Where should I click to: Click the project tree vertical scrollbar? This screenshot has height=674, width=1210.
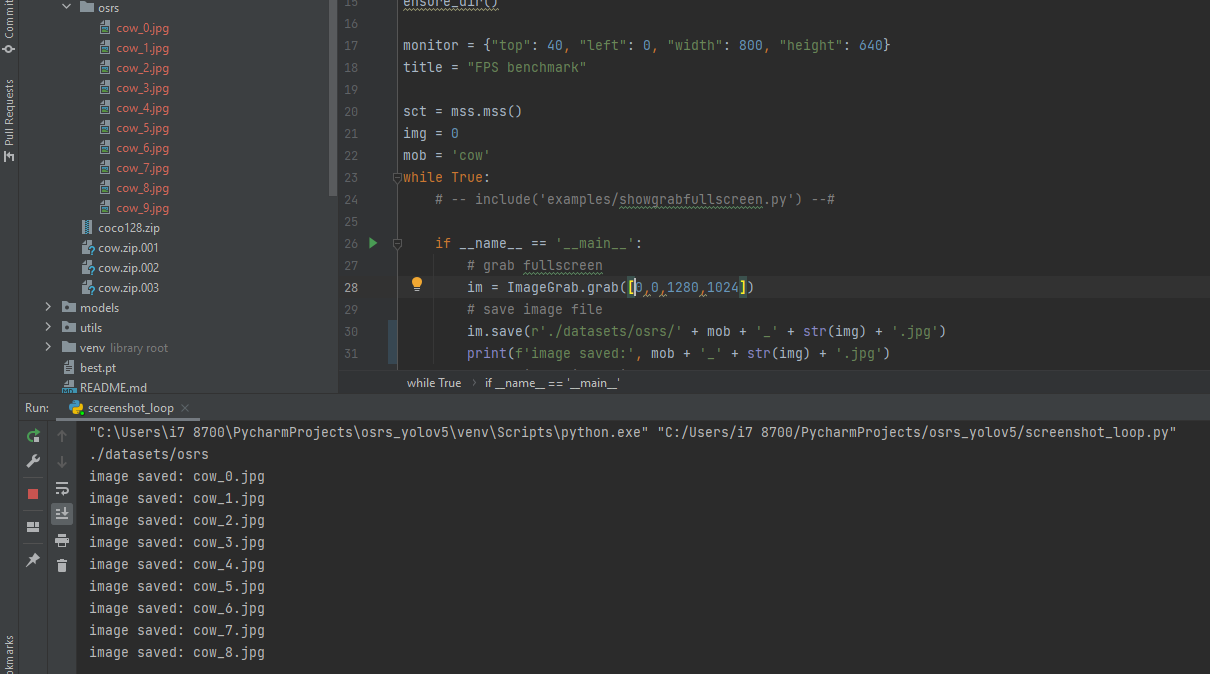click(x=333, y=98)
